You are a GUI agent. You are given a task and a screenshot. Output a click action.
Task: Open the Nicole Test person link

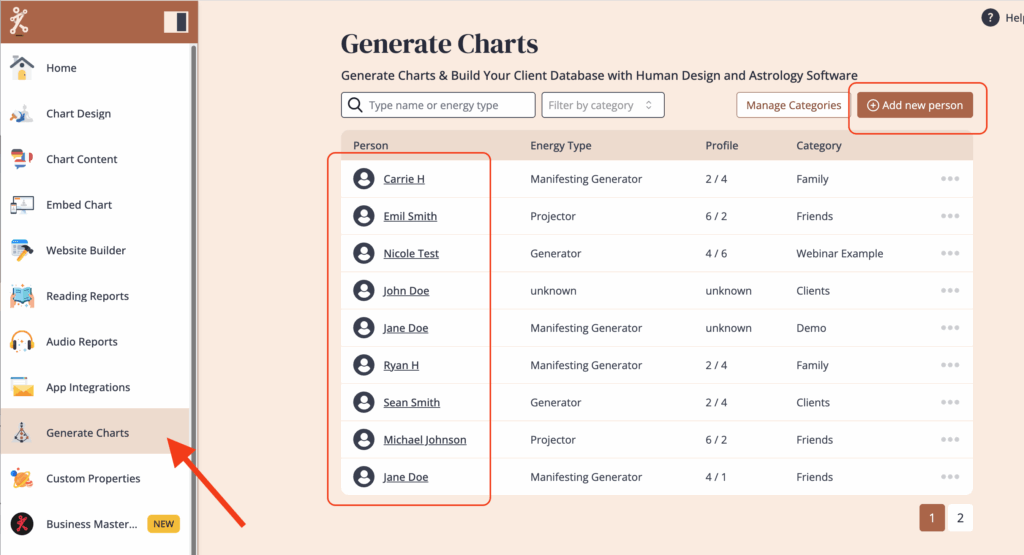[411, 254]
